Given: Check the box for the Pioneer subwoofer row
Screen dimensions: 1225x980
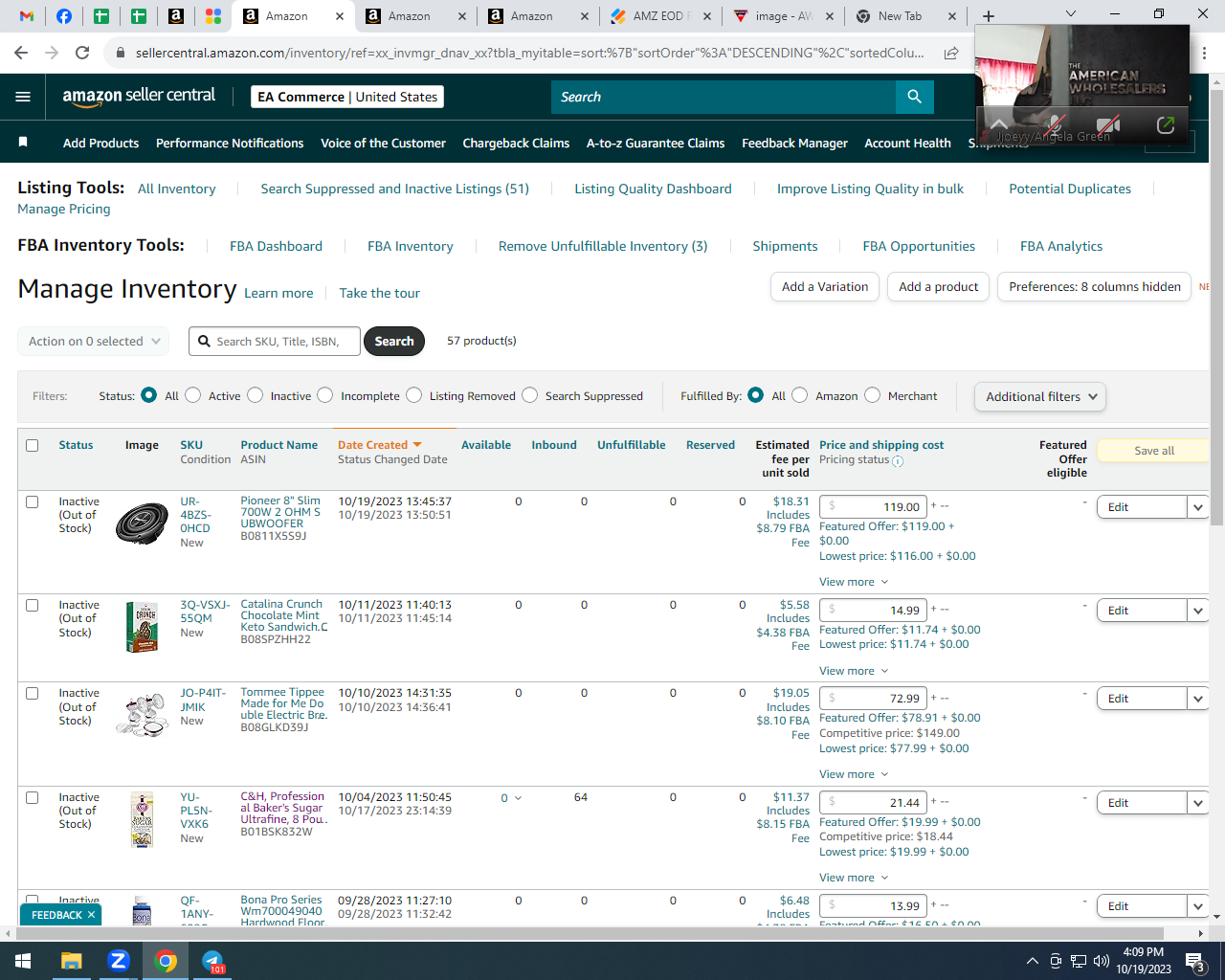Looking at the screenshot, I should pyautogui.click(x=33, y=501).
